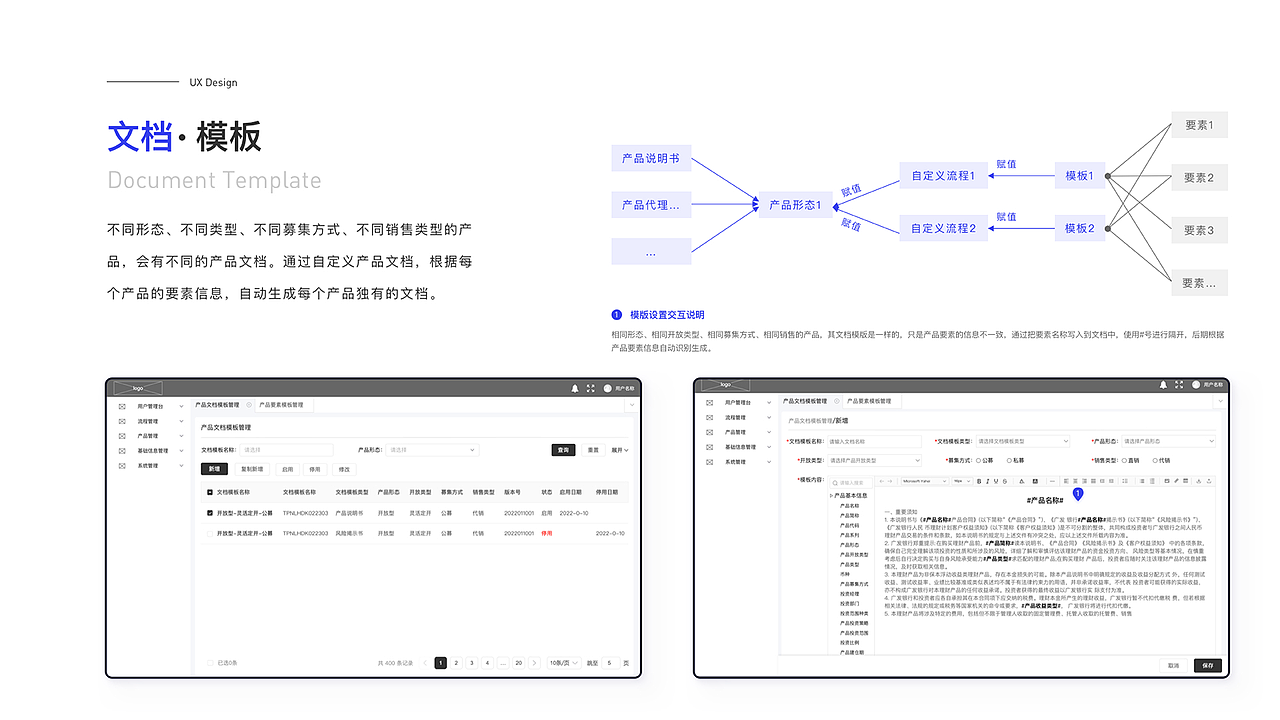
Task: Open the 产品形态 dropdown in the left window filter
Action: (x=433, y=450)
